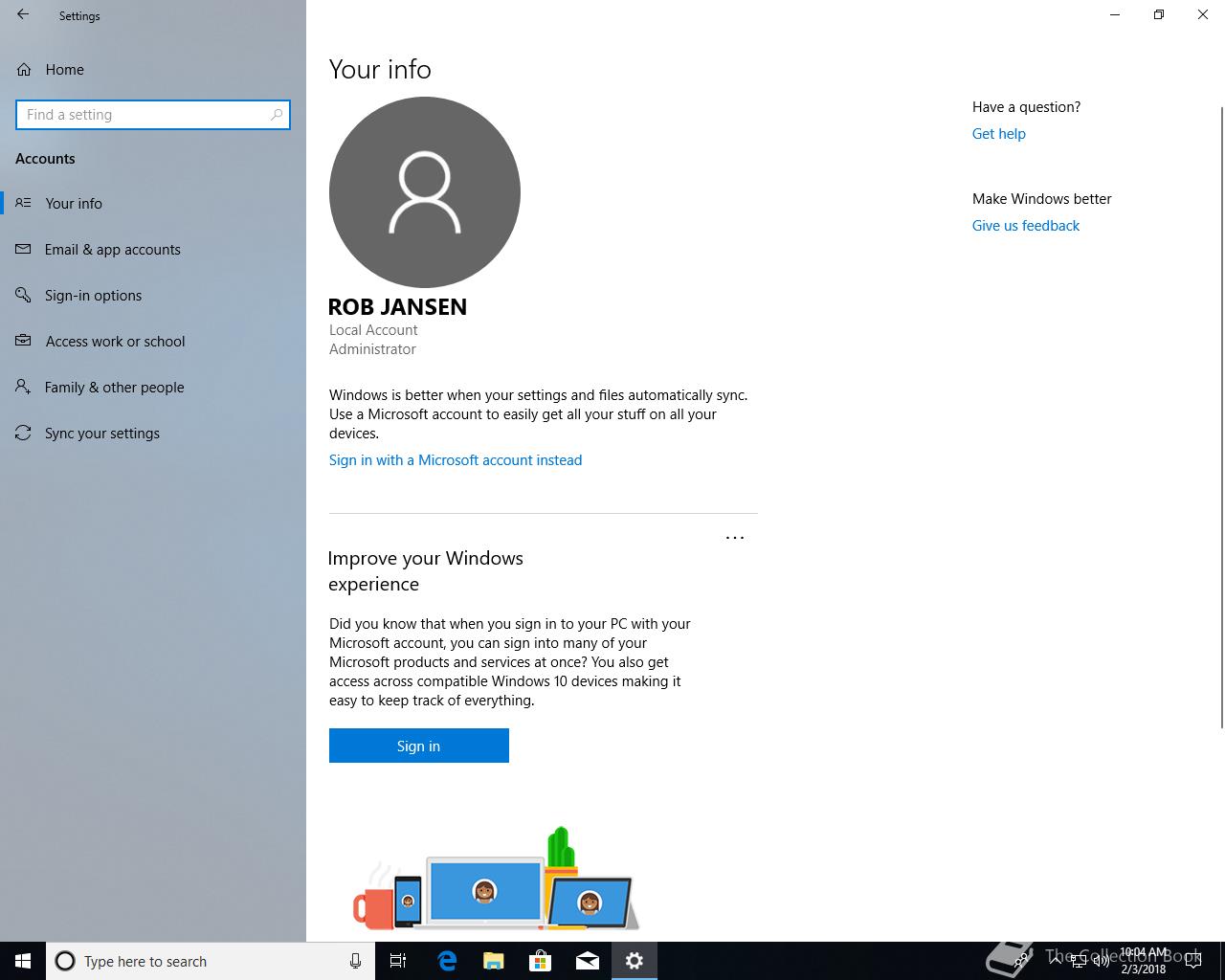1225x980 pixels.
Task: Click the user profile picture placeholder
Action: coord(425,192)
